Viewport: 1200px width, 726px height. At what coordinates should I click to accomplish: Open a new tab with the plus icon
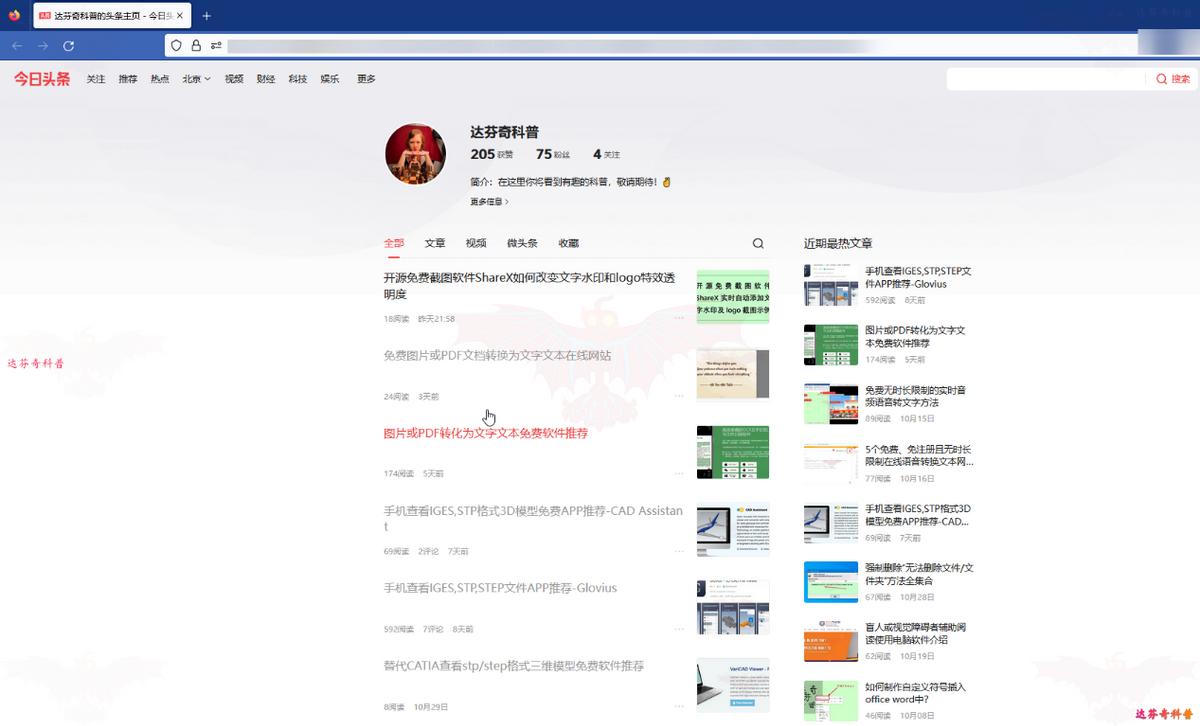coord(205,15)
